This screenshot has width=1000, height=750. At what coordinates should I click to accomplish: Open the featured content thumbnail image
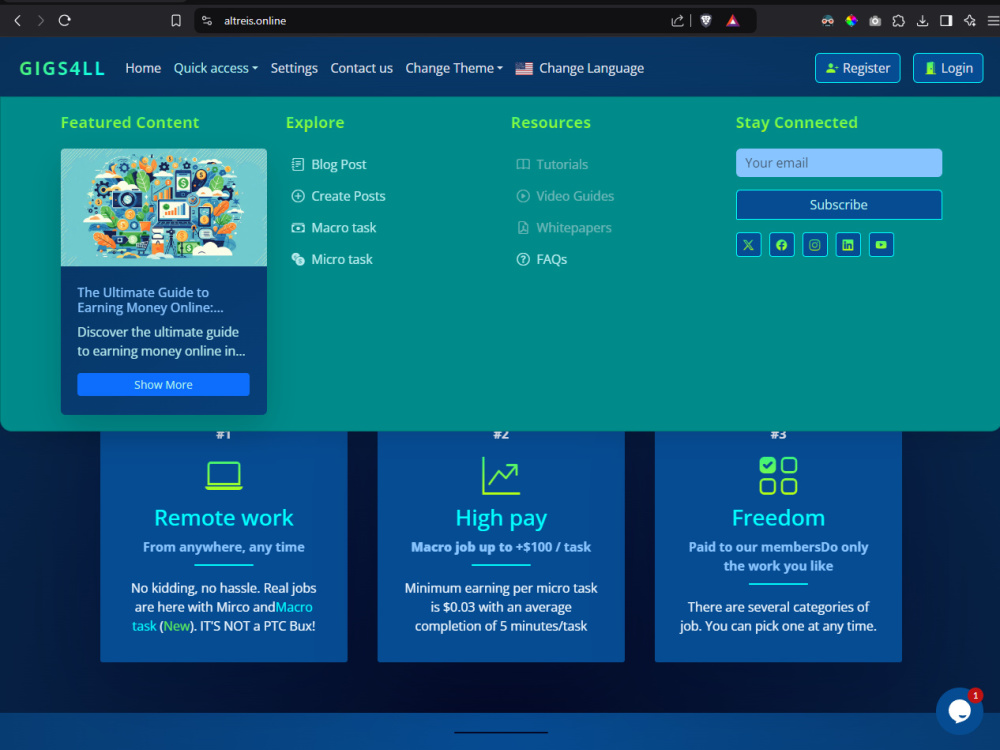[x=164, y=207]
